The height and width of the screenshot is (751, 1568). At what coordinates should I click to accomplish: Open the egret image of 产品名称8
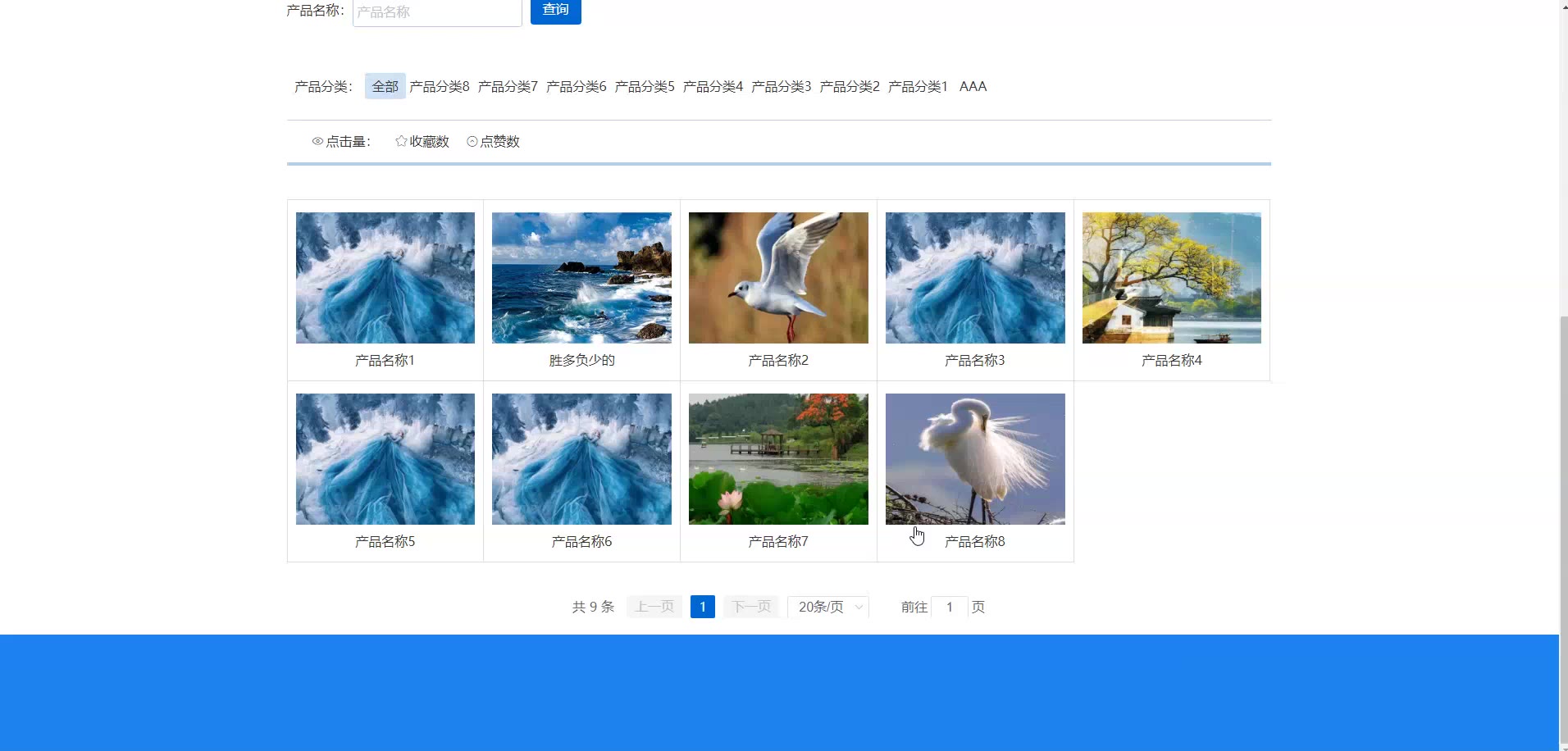(x=975, y=459)
